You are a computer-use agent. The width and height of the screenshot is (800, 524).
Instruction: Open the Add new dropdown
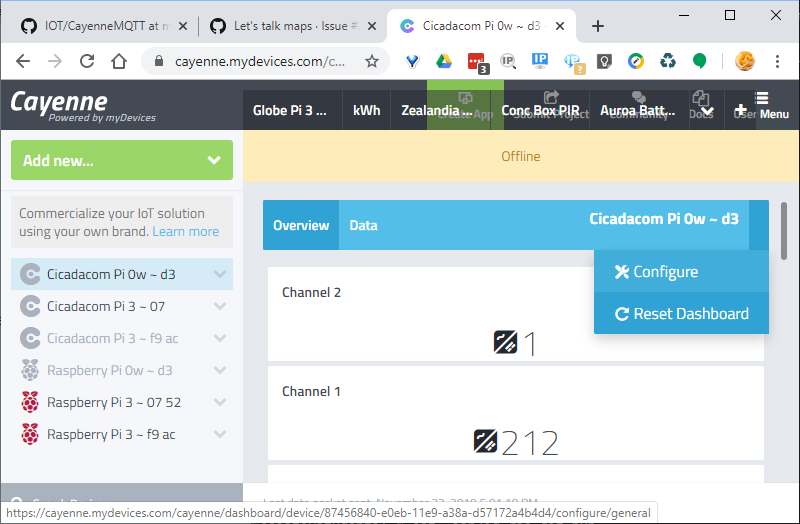[122, 160]
